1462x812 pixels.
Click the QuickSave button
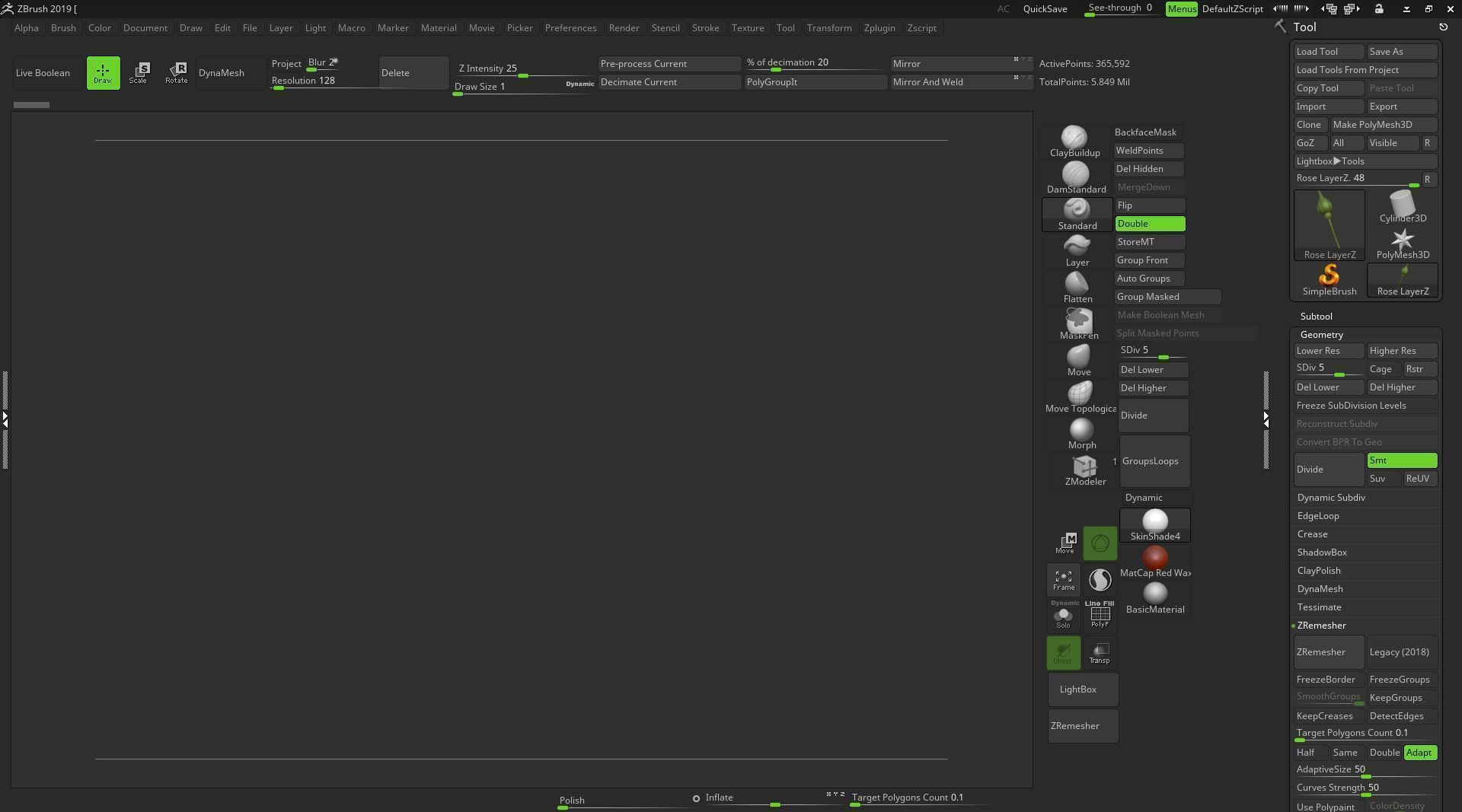[x=1045, y=9]
